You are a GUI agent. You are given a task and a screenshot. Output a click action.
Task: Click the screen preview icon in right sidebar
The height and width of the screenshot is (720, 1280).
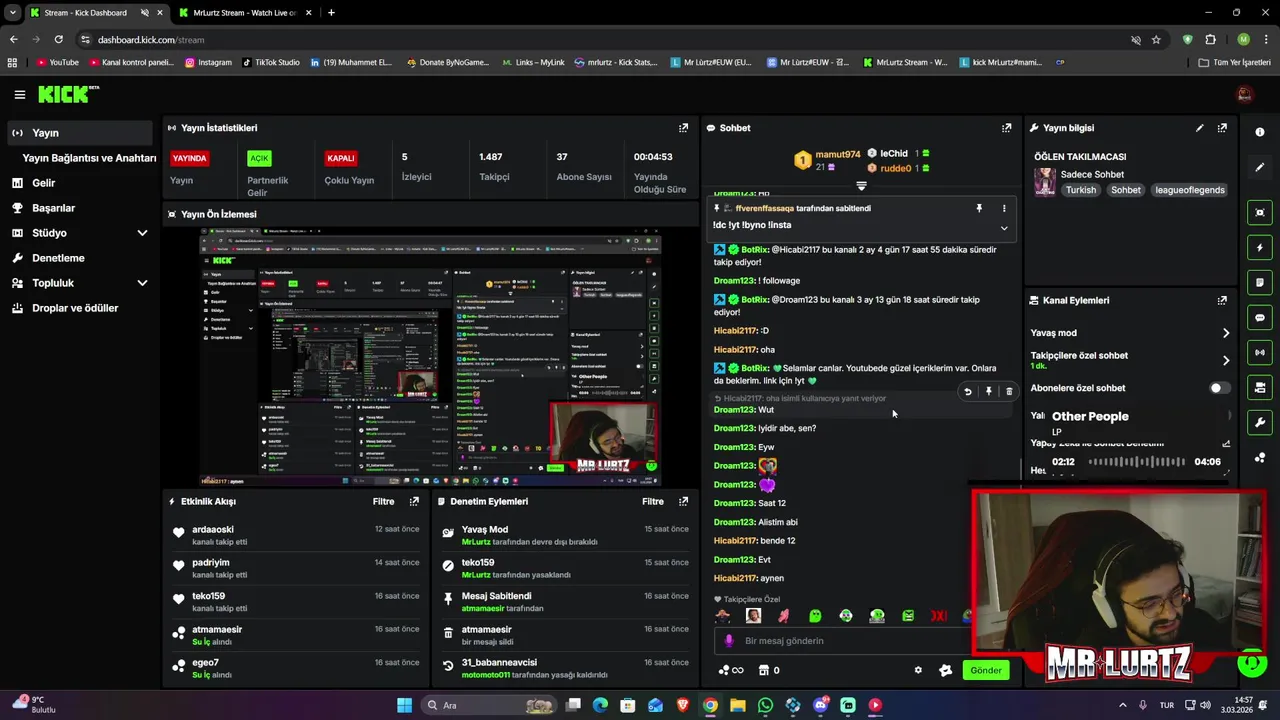(1260, 212)
